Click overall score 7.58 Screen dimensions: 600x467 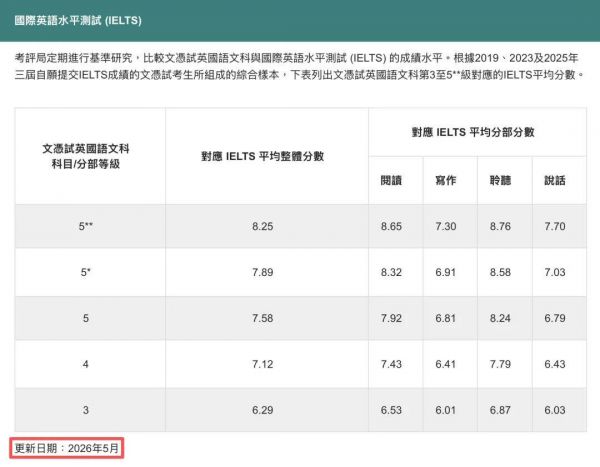(262, 318)
